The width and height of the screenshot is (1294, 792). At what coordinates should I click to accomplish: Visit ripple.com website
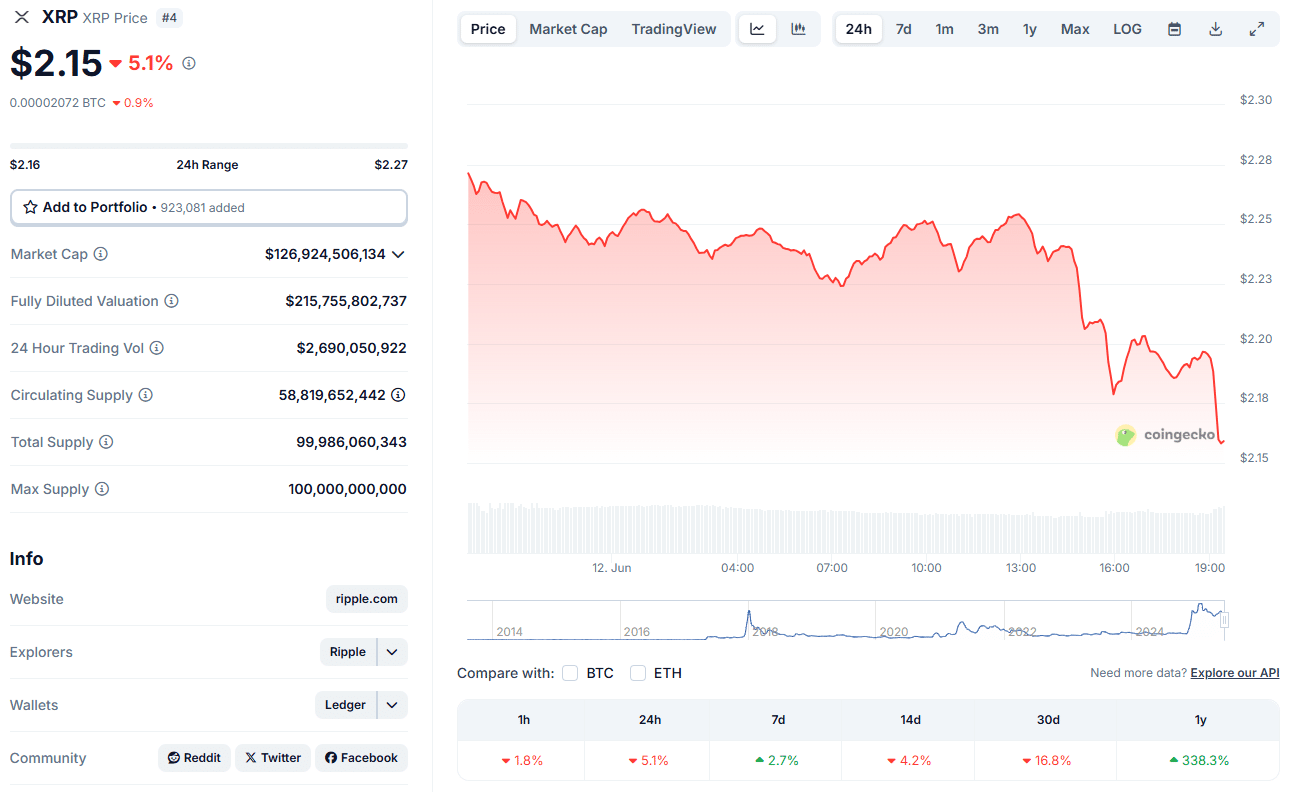point(366,598)
